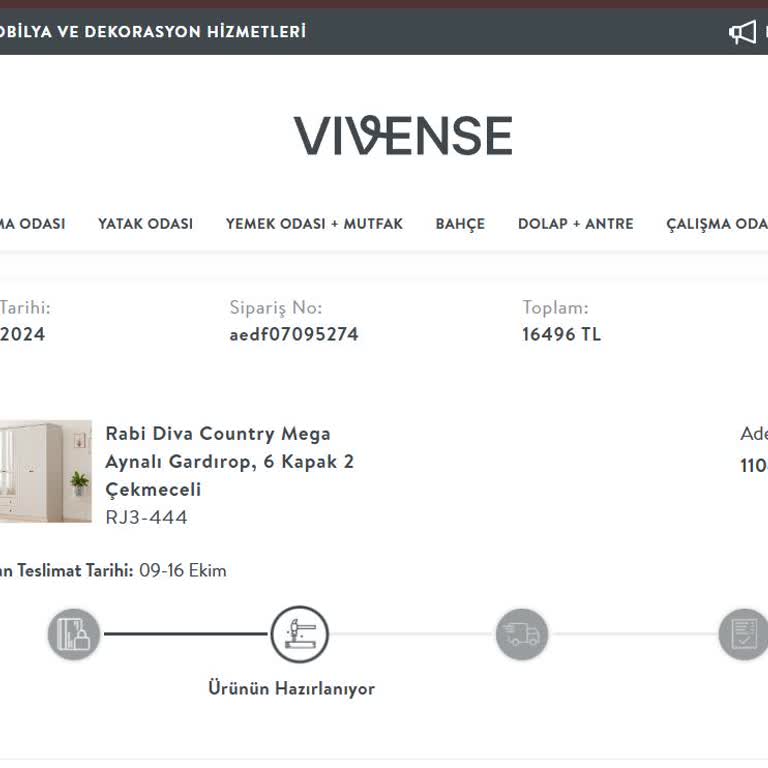Click the Rabi Diva wardrobe product thumbnail
Viewport: 768px width, 768px height.
click(46, 471)
